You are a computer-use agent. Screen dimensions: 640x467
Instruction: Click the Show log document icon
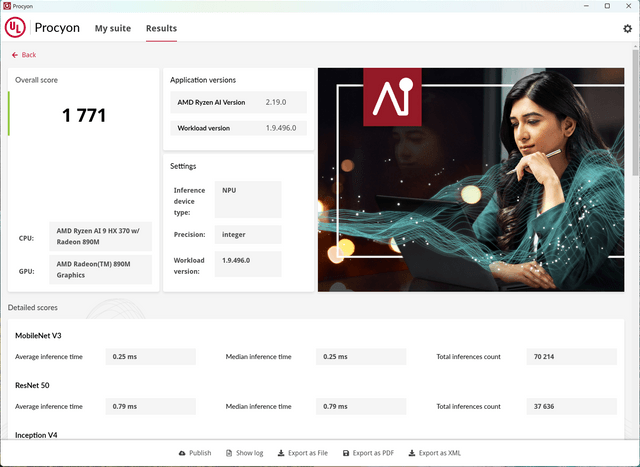tap(229, 453)
